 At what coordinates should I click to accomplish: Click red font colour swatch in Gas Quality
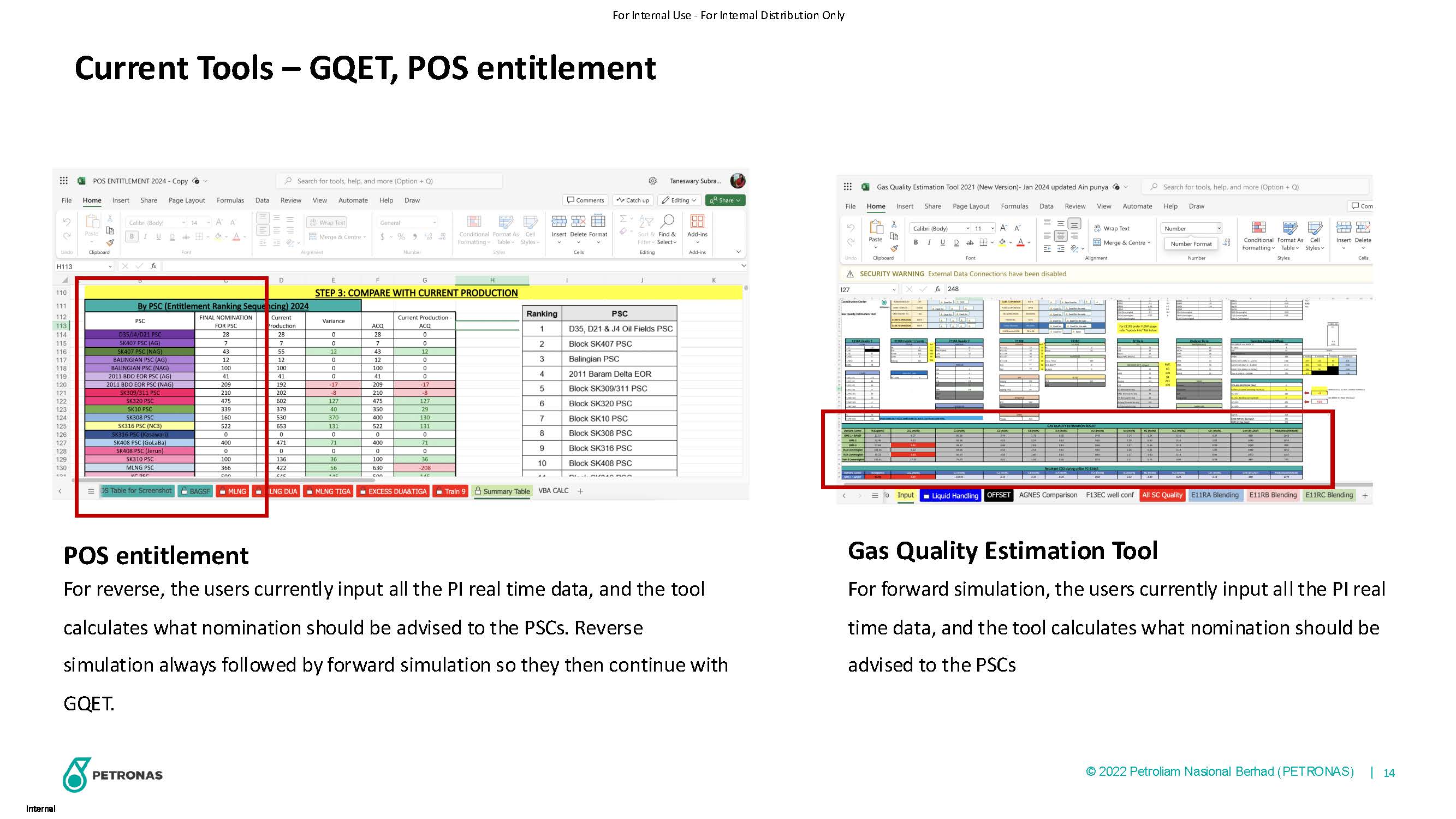pyautogui.click(x=1020, y=242)
